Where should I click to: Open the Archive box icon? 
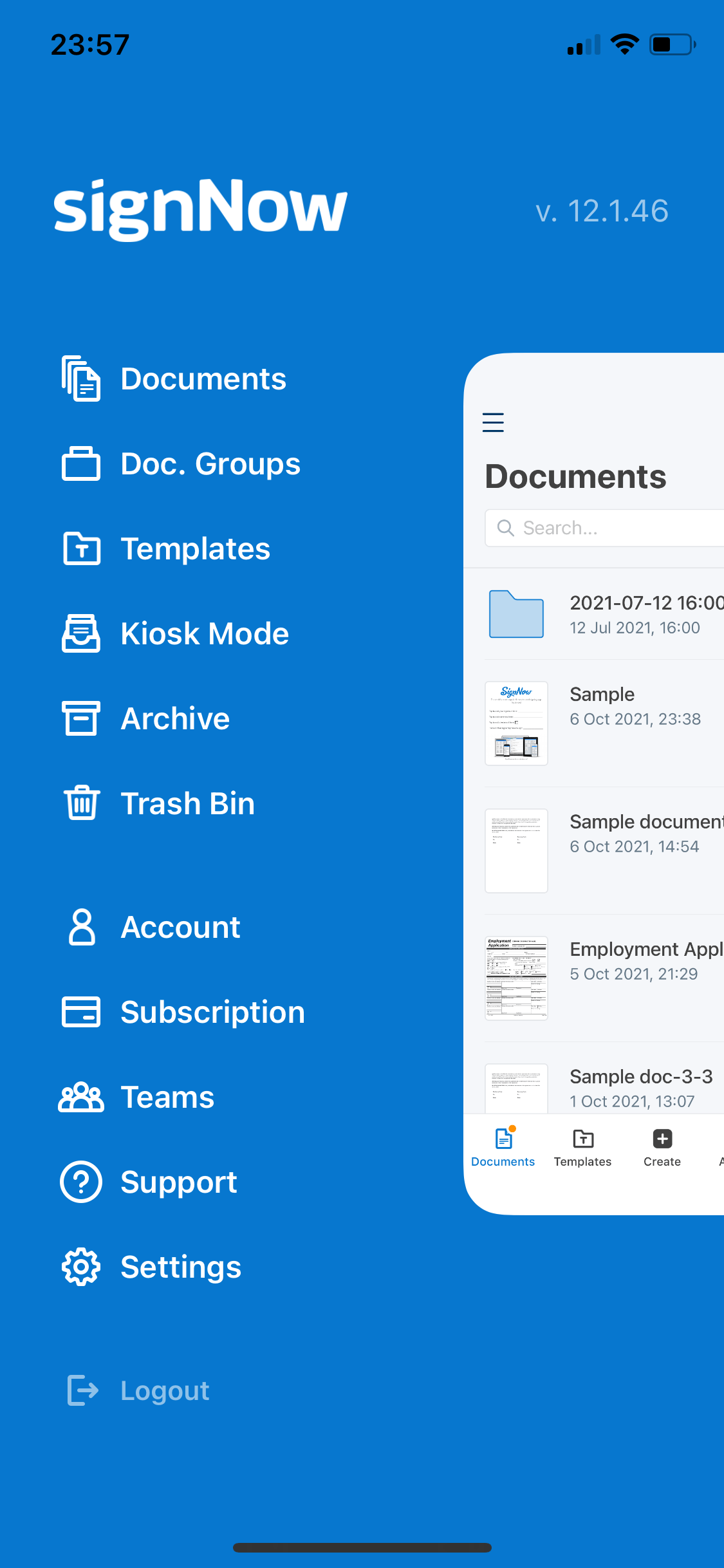click(x=81, y=718)
